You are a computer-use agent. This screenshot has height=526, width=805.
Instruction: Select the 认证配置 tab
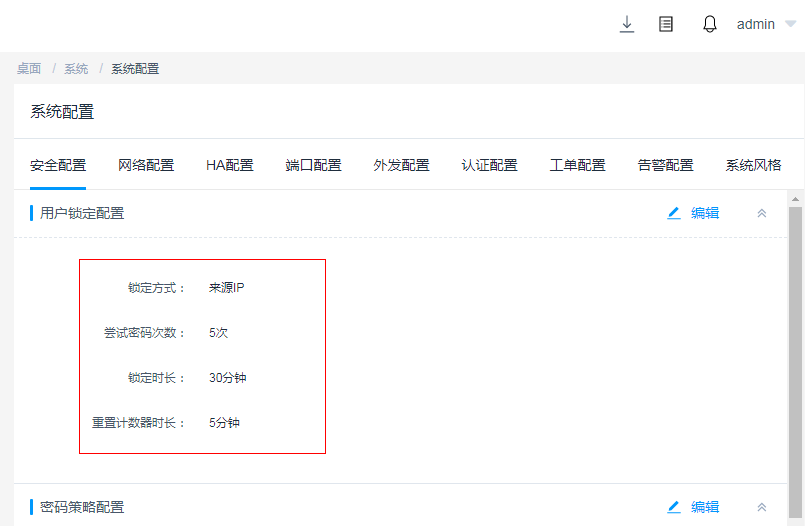[x=489, y=165]
